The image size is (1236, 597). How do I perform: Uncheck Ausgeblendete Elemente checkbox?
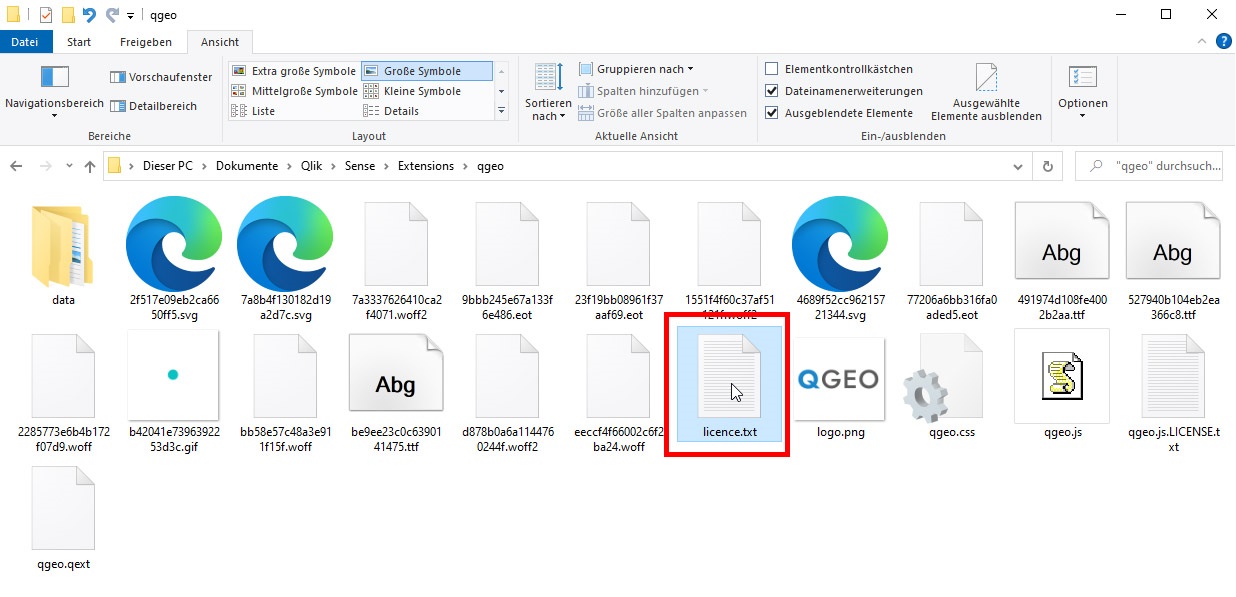771,113
